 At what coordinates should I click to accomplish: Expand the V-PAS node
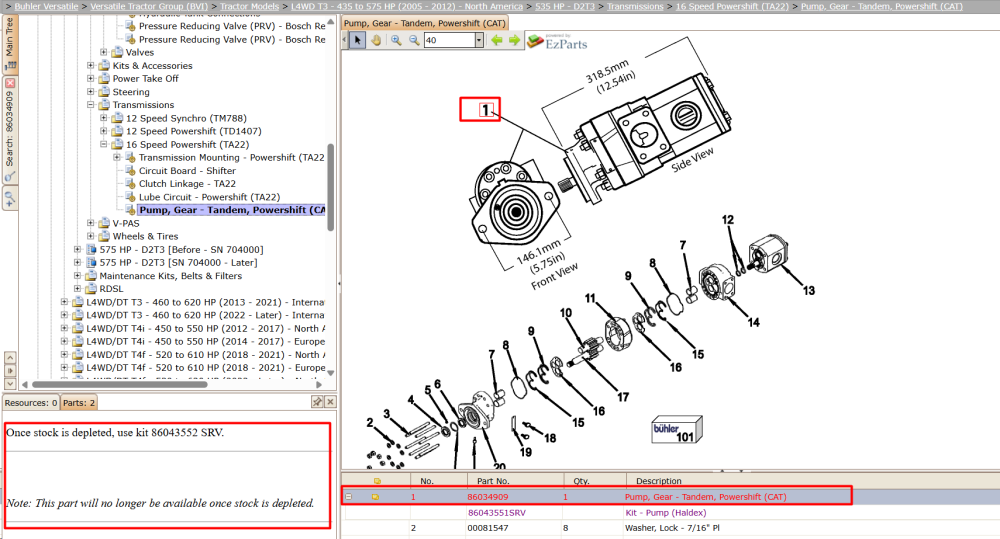(x=91, y=223)
